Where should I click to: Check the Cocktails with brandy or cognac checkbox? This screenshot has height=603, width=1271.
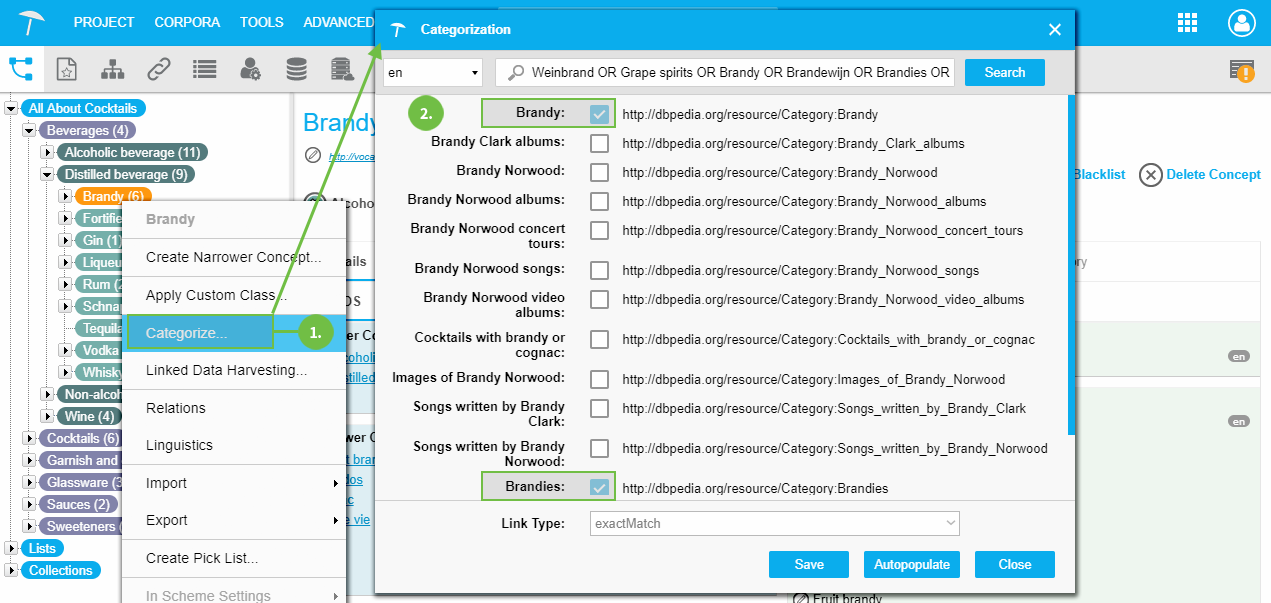pyautogui.click(x=599, y=339)
